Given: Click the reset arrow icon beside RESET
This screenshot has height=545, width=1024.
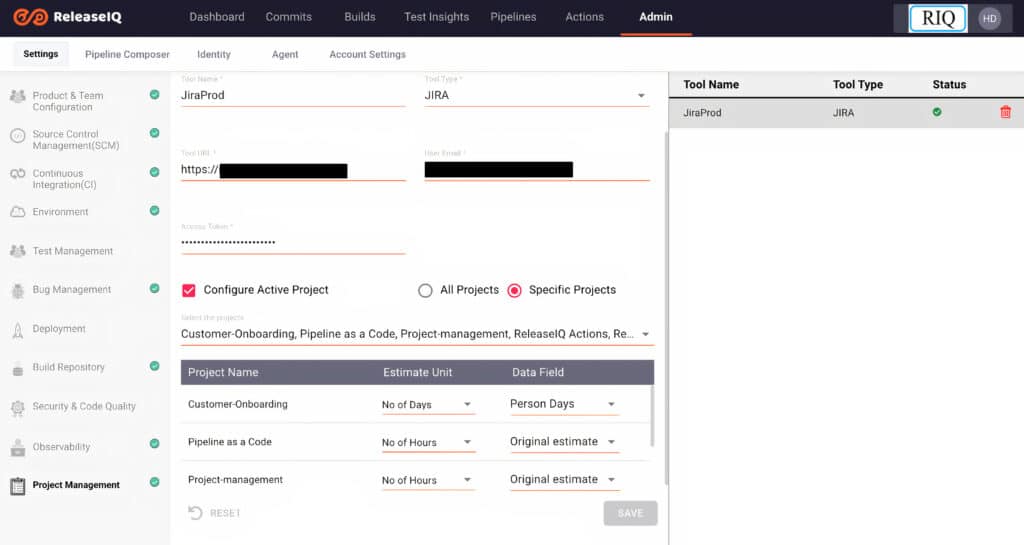Looking at the screenshot, I should pyautogui.click(x=195, y=513).
